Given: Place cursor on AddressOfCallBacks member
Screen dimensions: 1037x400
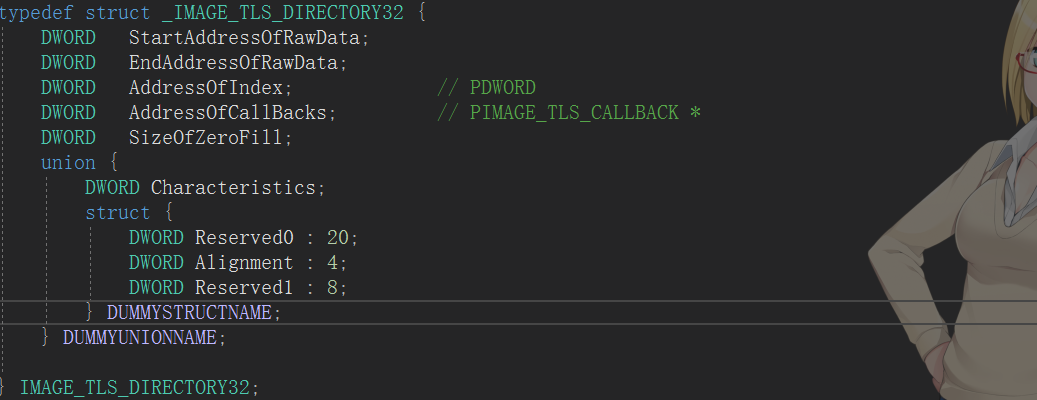Looking at the screenshot, I should click(x=230, y=113).
